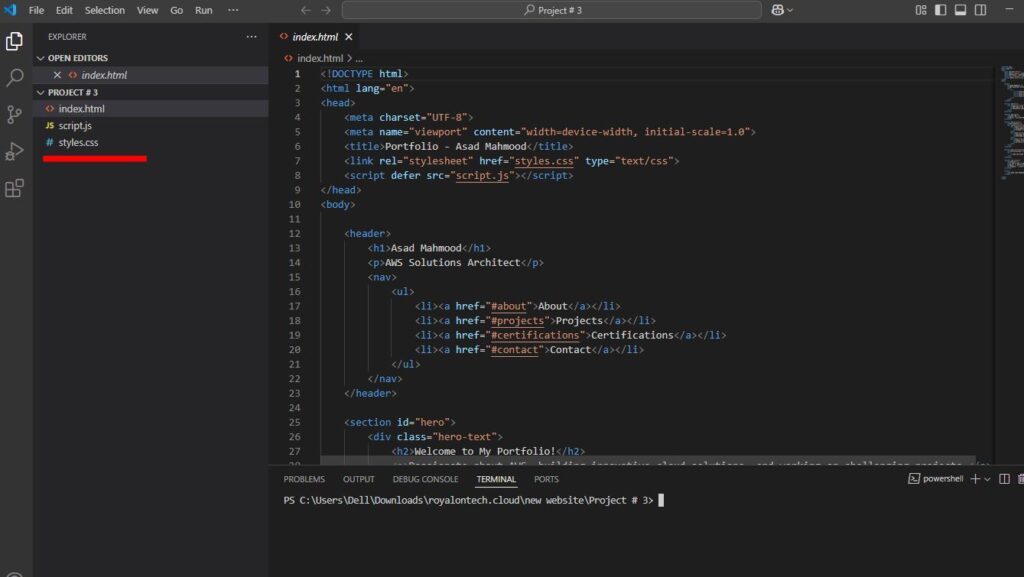Switch to the Output panel tab
Image resolution: width=1024 pixels, height=577 pixels.
point(359,479)
